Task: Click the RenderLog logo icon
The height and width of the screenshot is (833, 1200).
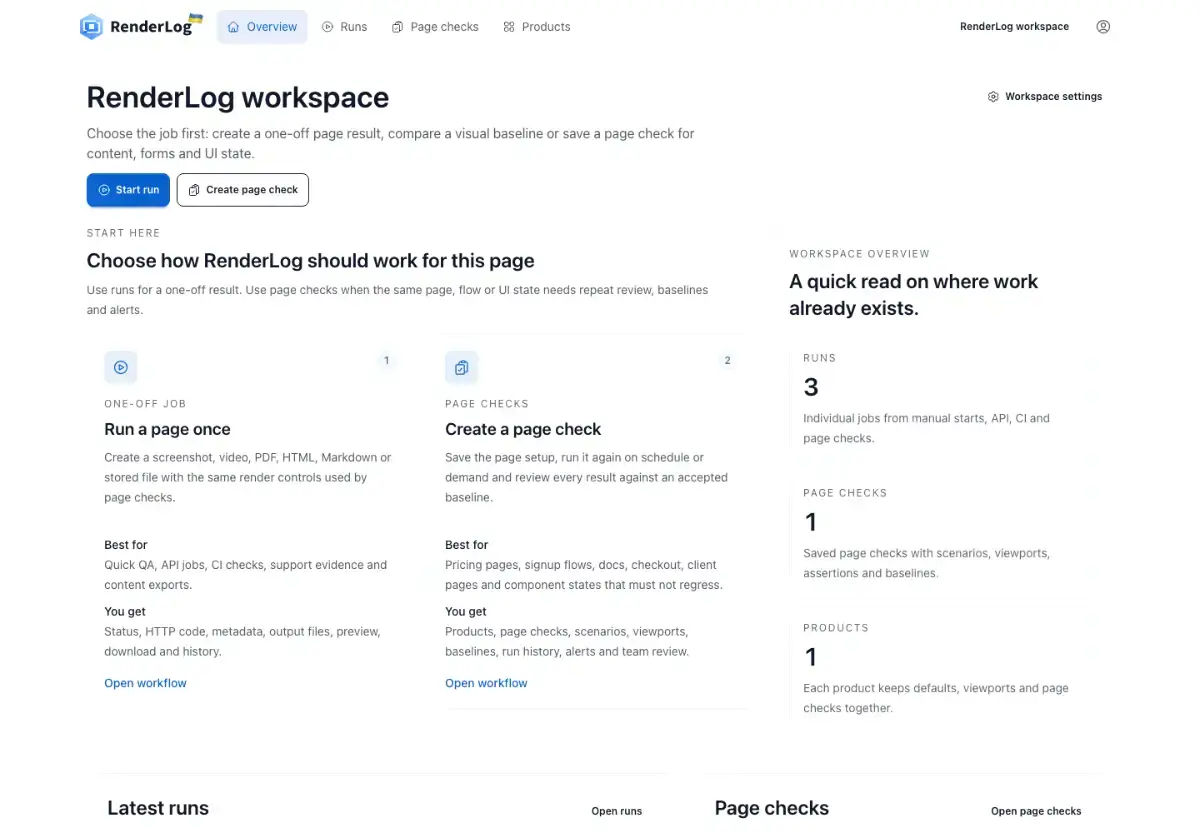Action: [91, 27]
